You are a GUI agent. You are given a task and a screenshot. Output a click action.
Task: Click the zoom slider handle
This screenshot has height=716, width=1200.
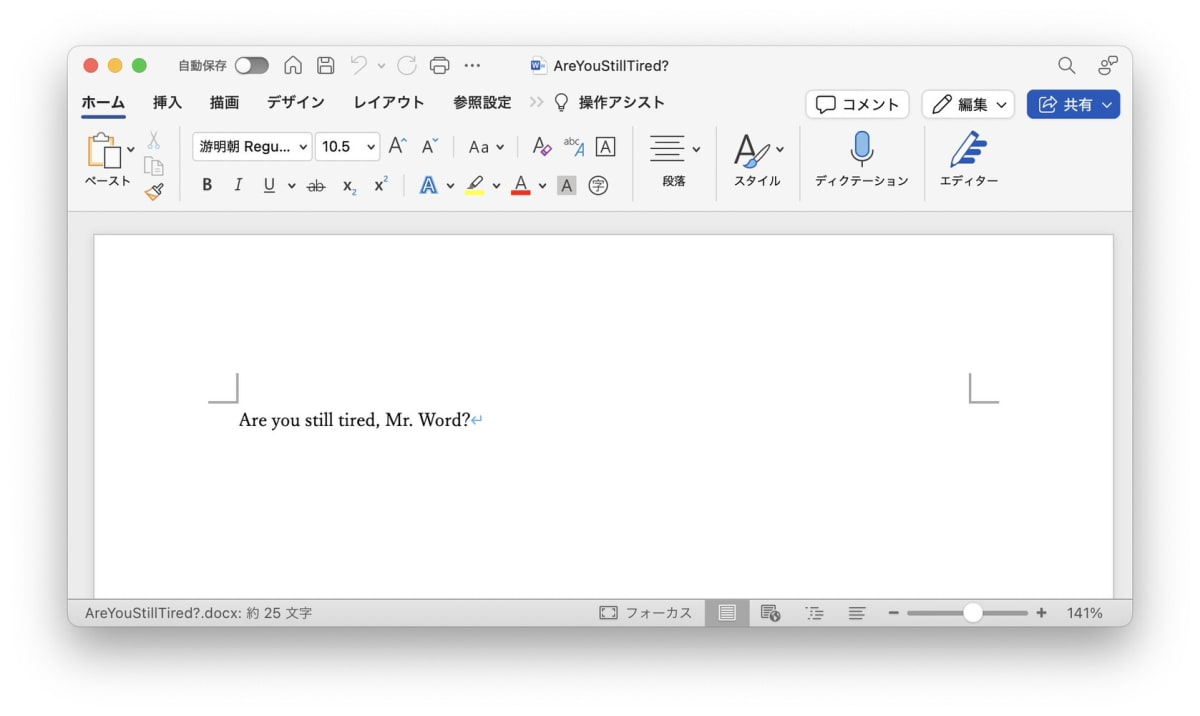972,613
